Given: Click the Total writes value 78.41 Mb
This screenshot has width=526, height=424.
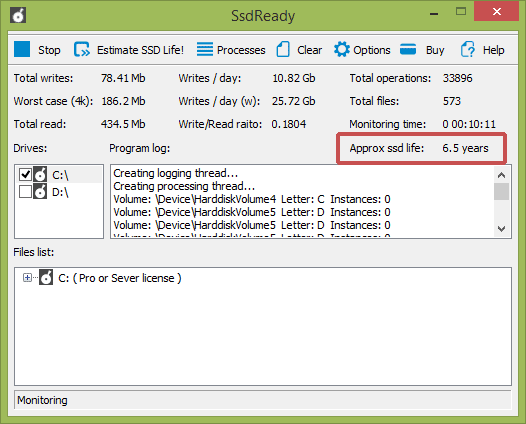Looking at the screenshot, I should tap(123, 78).
